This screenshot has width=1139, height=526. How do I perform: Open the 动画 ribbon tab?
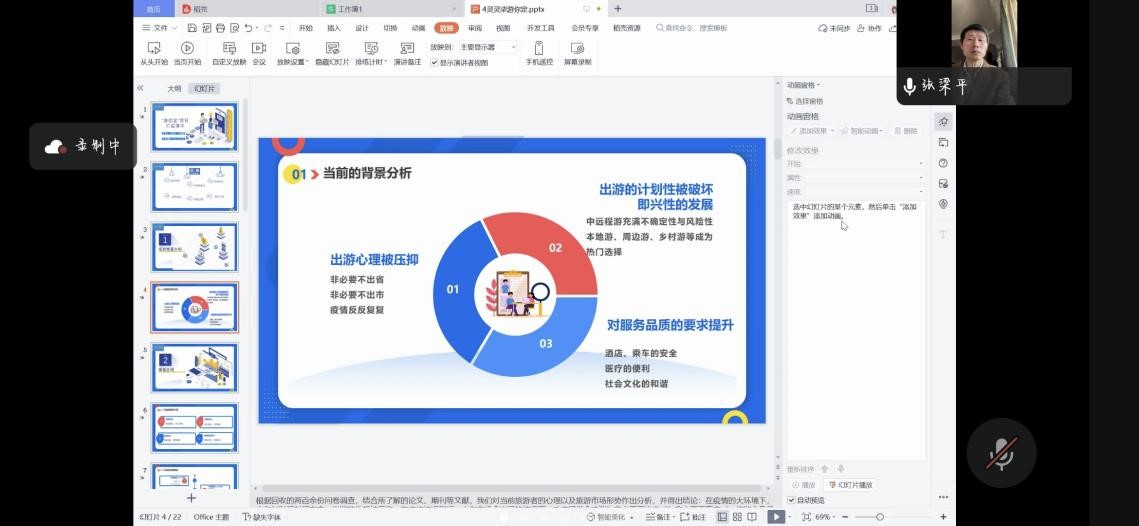[x=418, y=28]
